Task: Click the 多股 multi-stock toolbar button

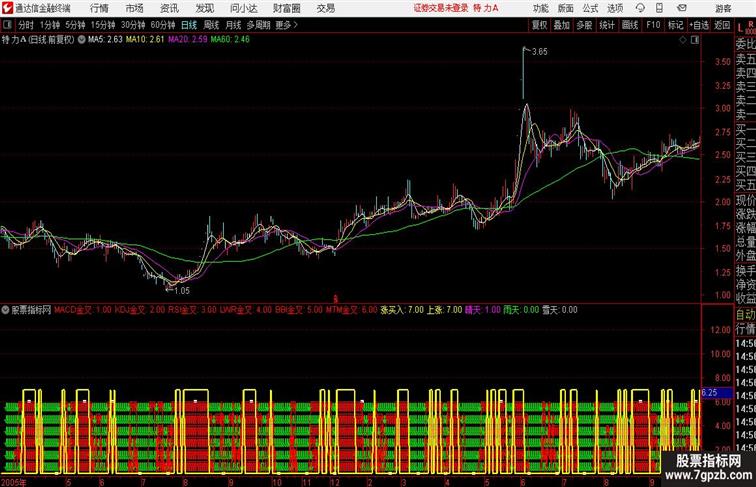Action: tap(584, 25)
